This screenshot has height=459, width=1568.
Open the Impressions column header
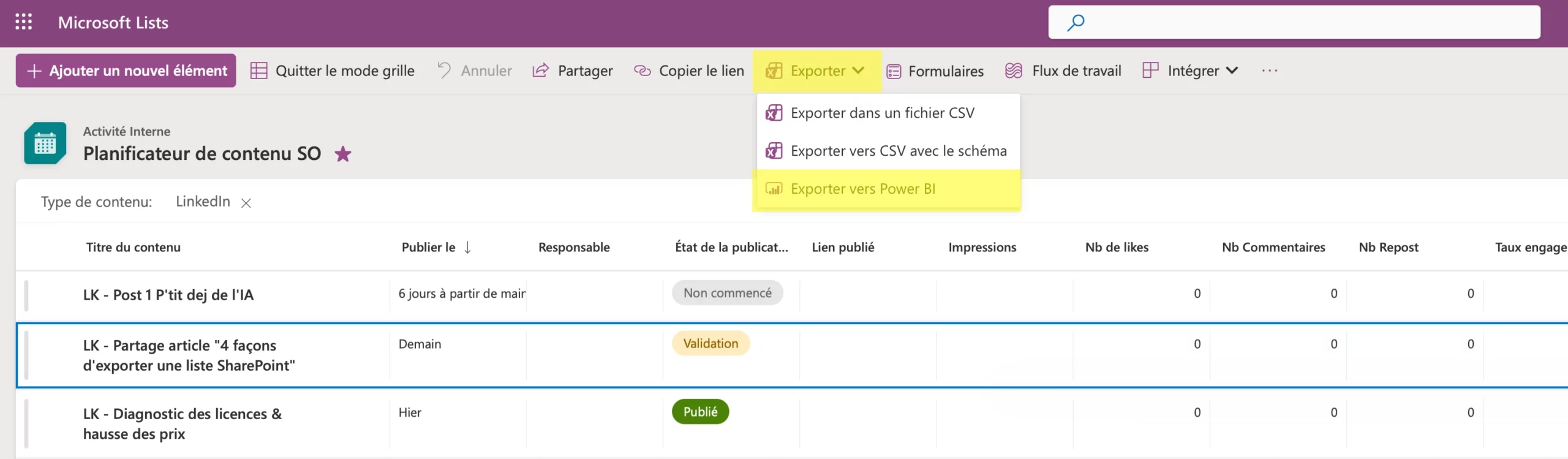click(x=982, y=248)
